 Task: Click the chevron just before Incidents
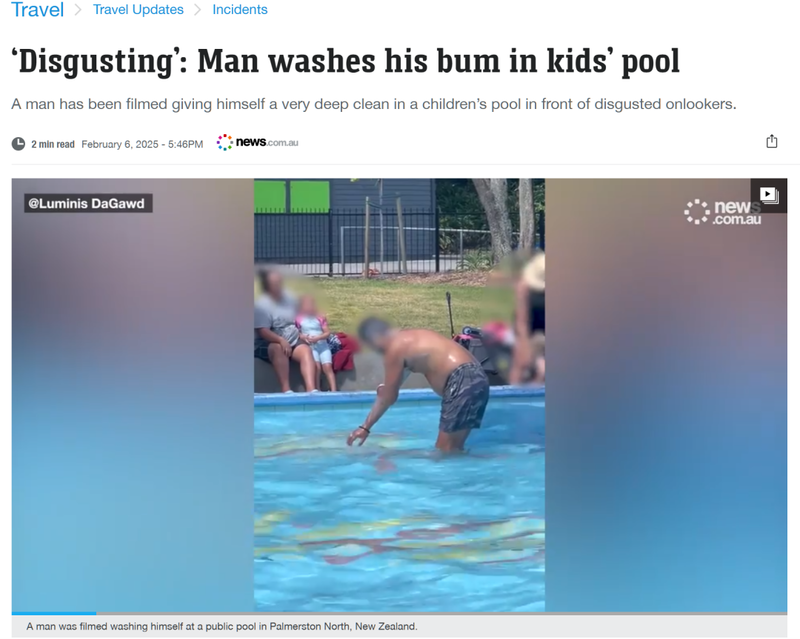pyautogui.click(x=197, y=10)
